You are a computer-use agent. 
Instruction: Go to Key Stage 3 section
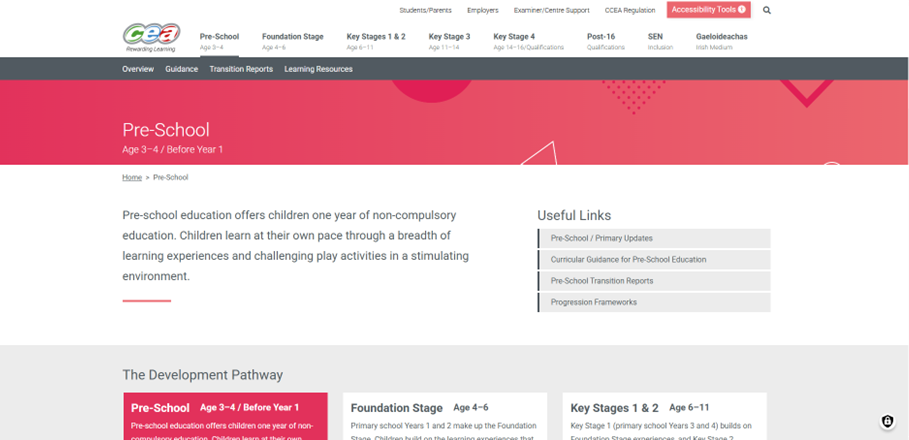click(449, 41)
